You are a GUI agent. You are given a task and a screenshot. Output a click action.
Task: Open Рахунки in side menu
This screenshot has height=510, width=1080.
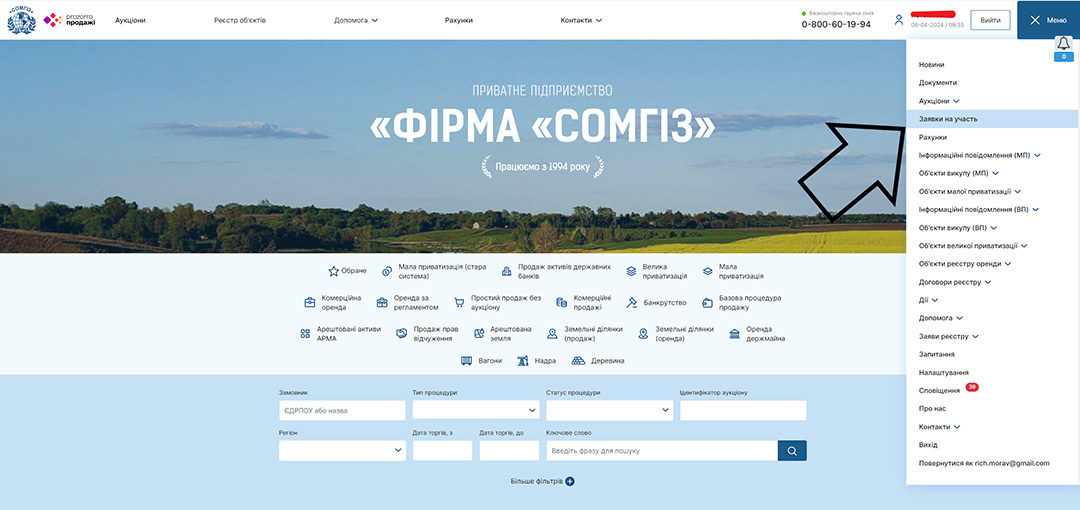pos(933,137)
